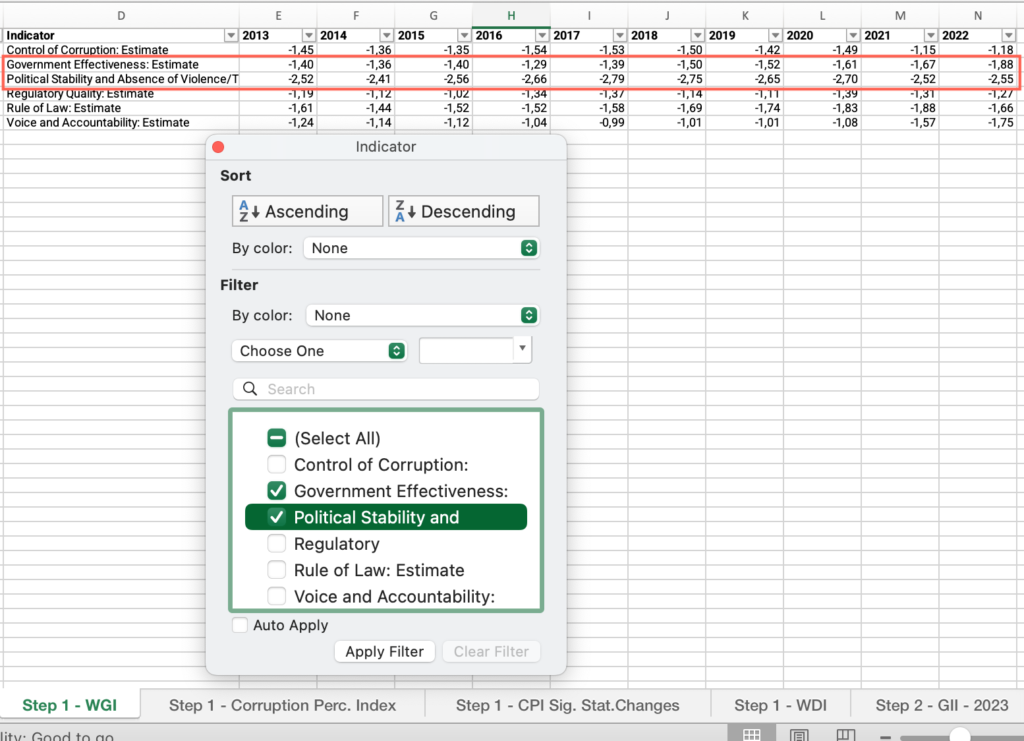Uncheck Political Stability filter option
1024x741 pixels.
(x=277, y=517)
